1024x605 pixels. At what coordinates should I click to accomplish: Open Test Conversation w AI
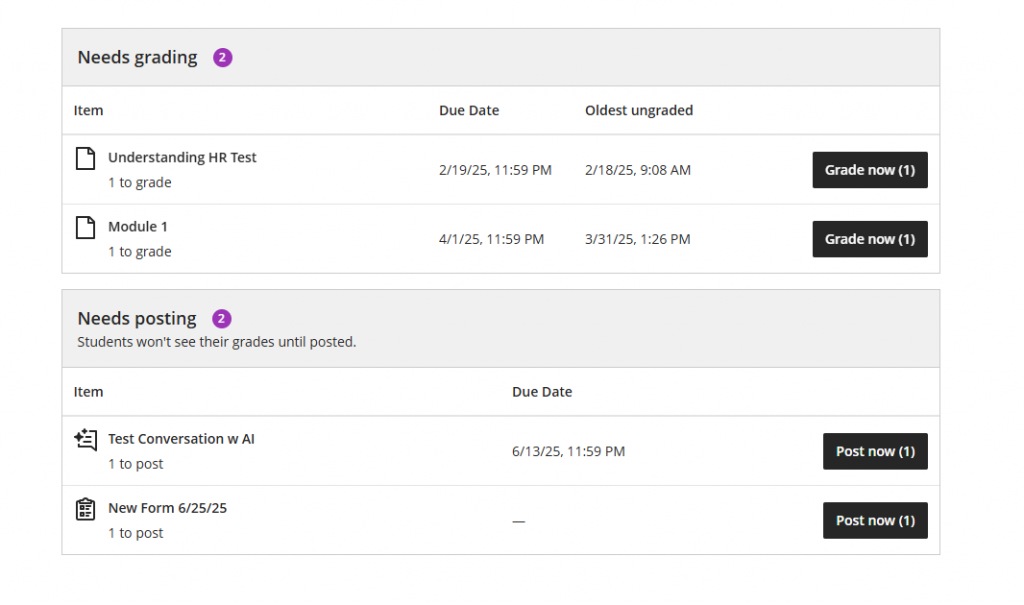181,439
